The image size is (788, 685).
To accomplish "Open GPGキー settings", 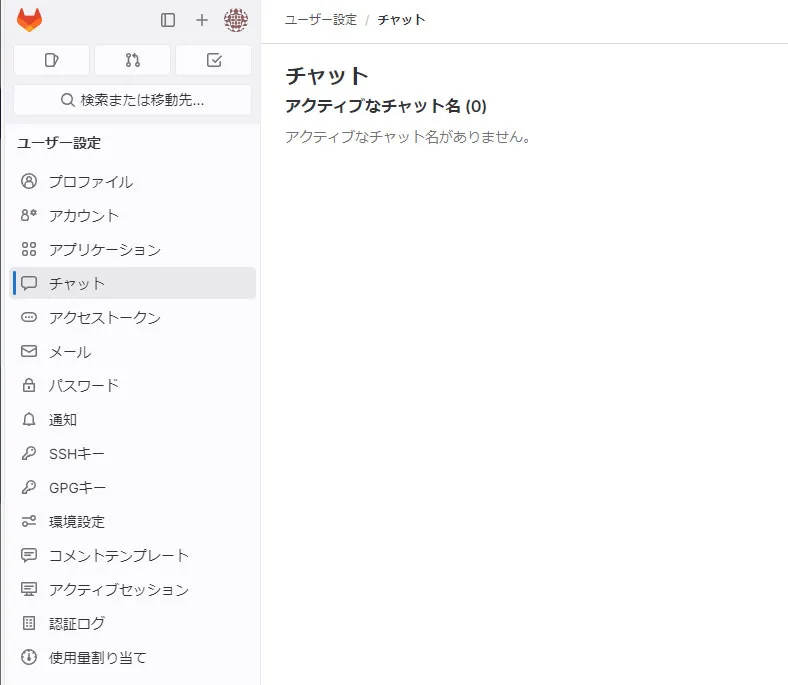I will (77, 488).
